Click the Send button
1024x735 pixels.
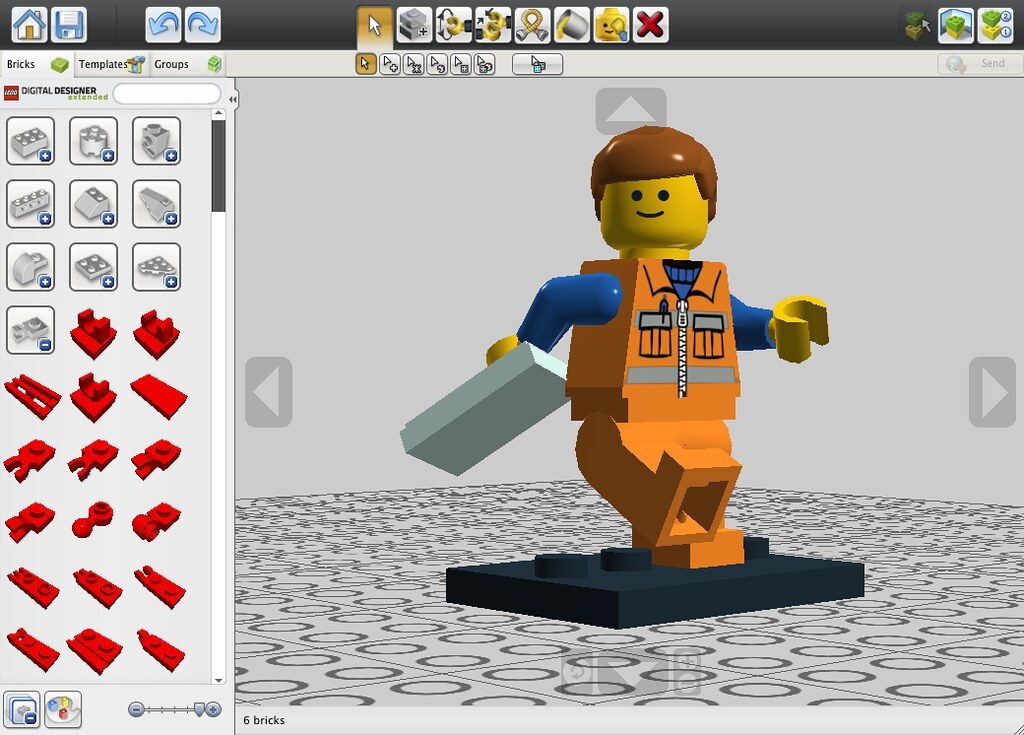[x=980, y=63]
